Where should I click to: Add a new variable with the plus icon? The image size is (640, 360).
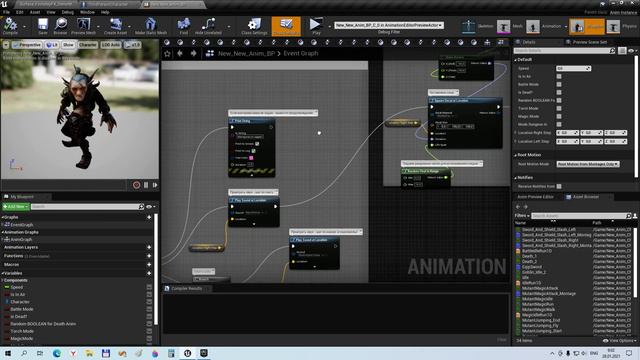(149, 273)
